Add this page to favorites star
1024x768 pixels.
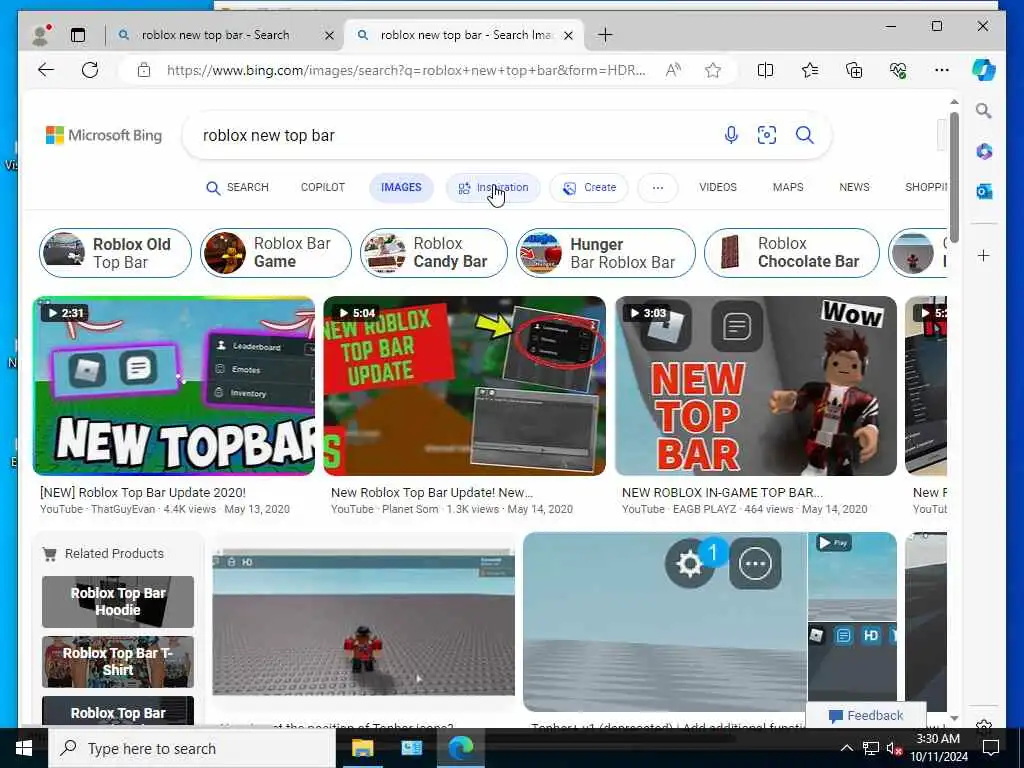pyautogui.click(x=713, y=70)
